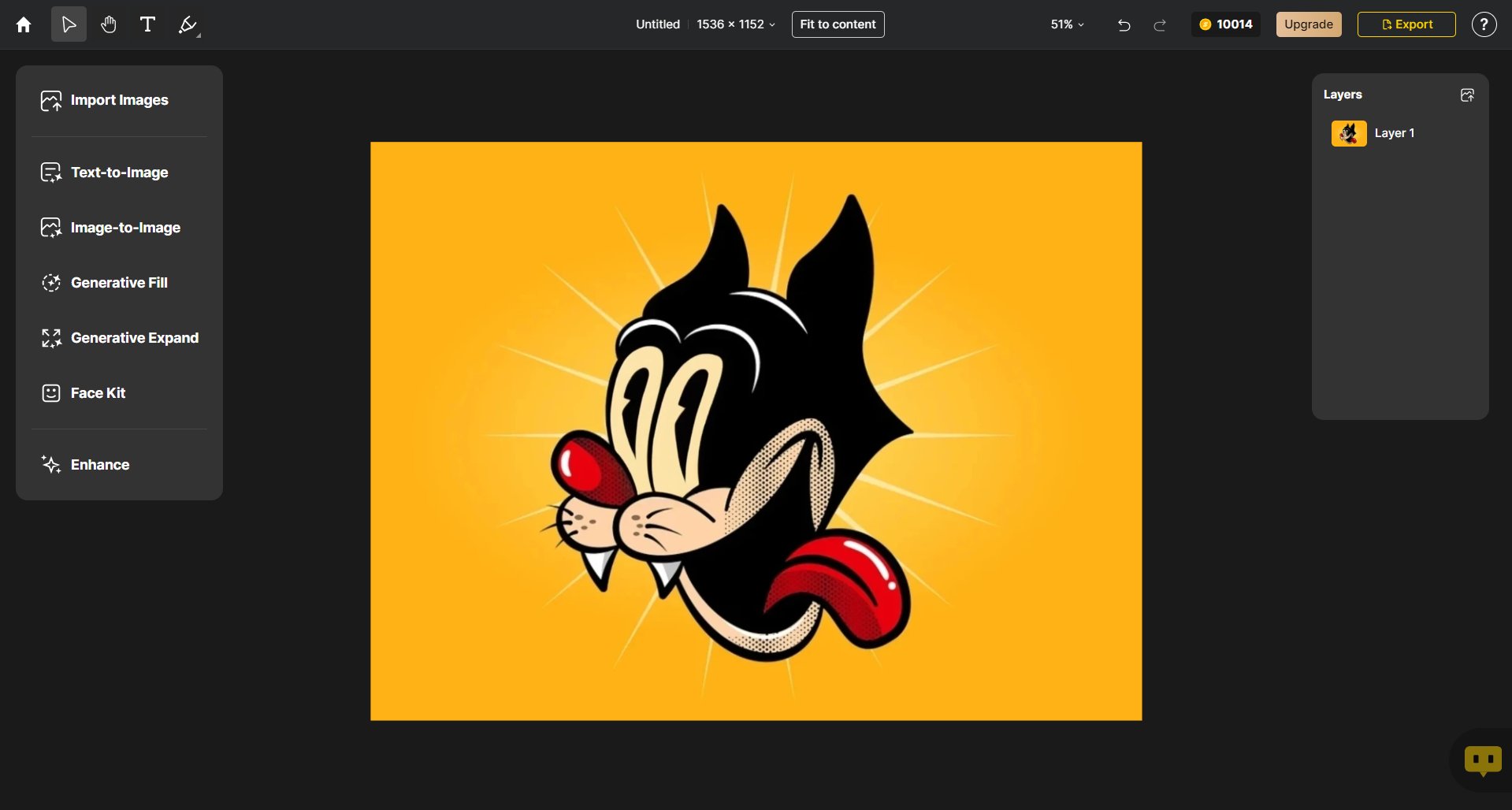This screenshot has width=1512, height=810.
Task: Go to the home screen
Action: point(24,24)
